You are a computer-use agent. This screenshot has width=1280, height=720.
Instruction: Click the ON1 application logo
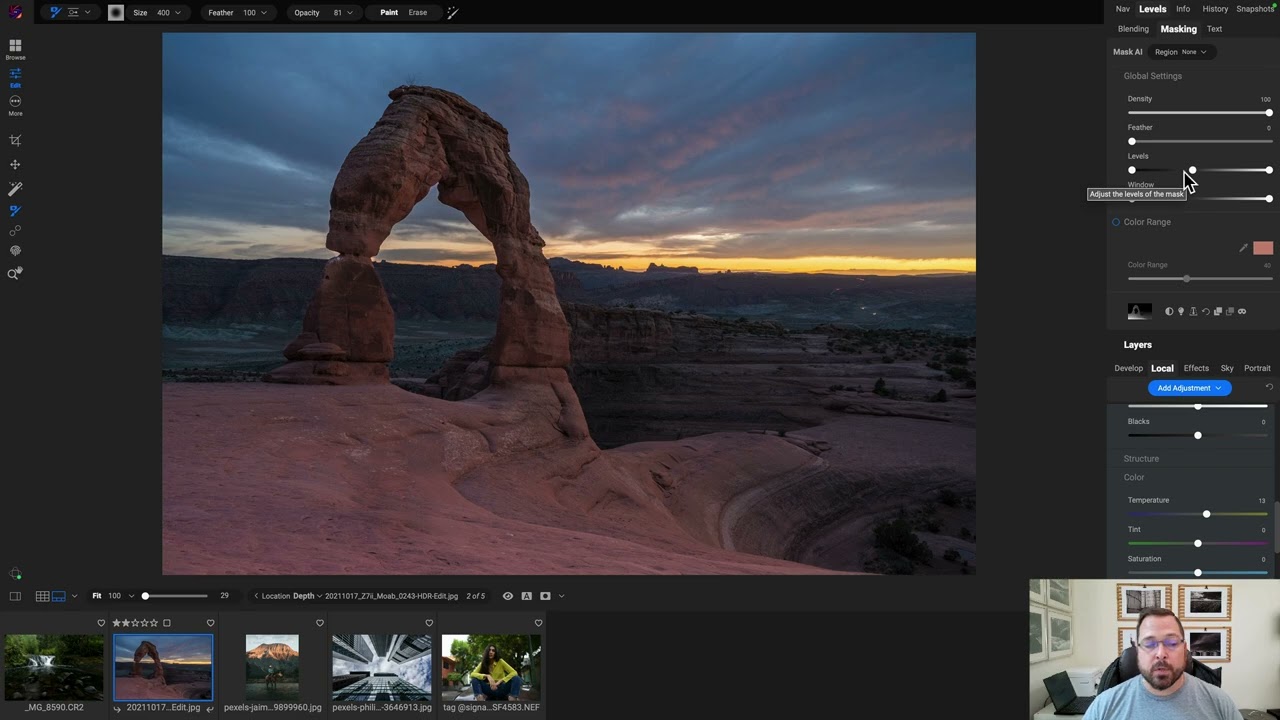[15, 12]
